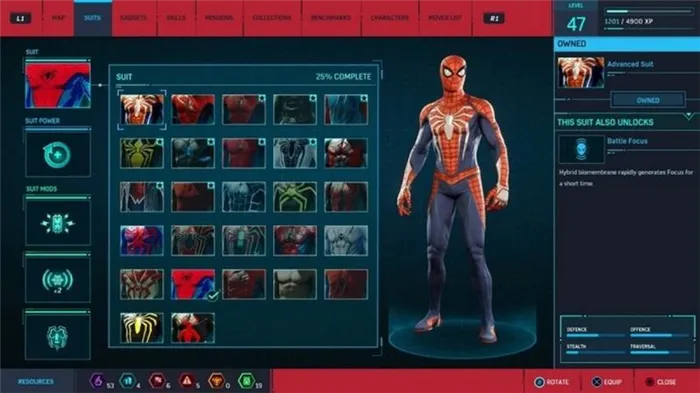Go to the Skills tab
The width and height of the screenshot is (700, 393).
pyautogui.click(x=176, y=18)
